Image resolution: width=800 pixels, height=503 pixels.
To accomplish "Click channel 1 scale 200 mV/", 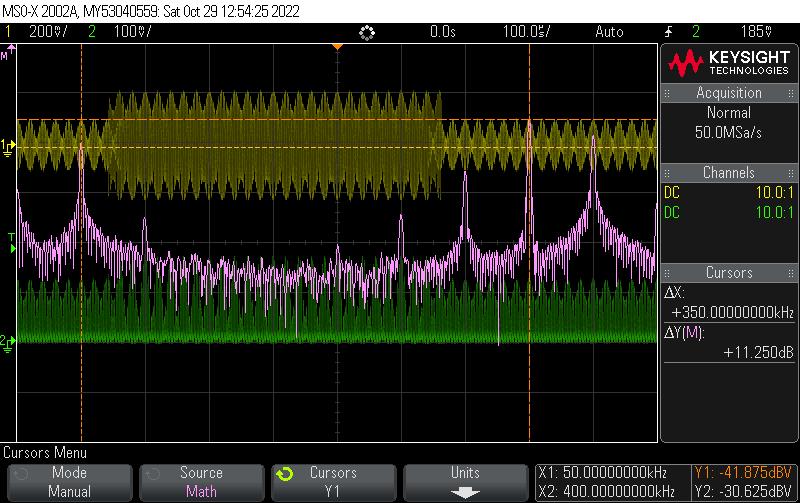I will [x=48, y=32].
